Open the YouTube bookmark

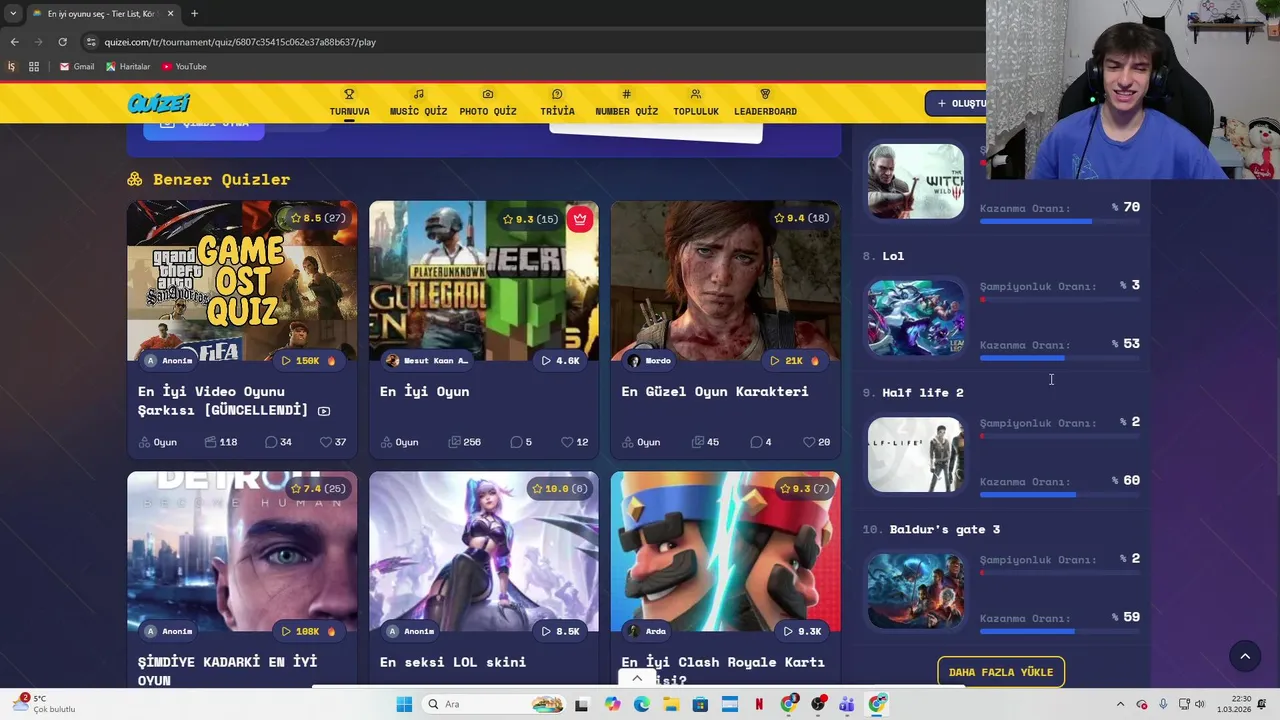click(184, 67)
